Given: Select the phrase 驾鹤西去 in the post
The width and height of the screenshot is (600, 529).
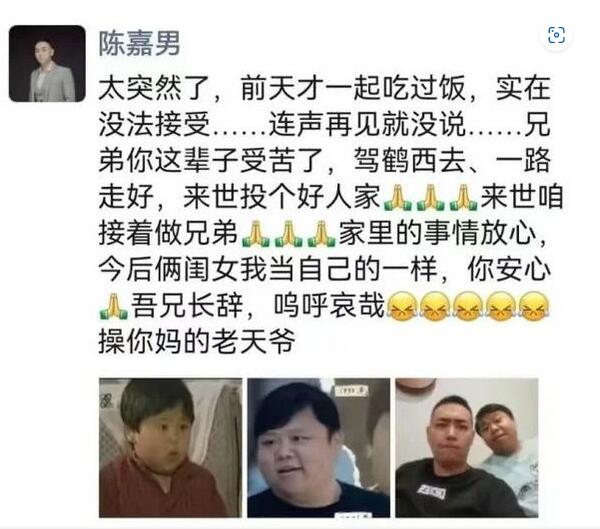Looking at the screenshot, I should [x=409, y=161].
